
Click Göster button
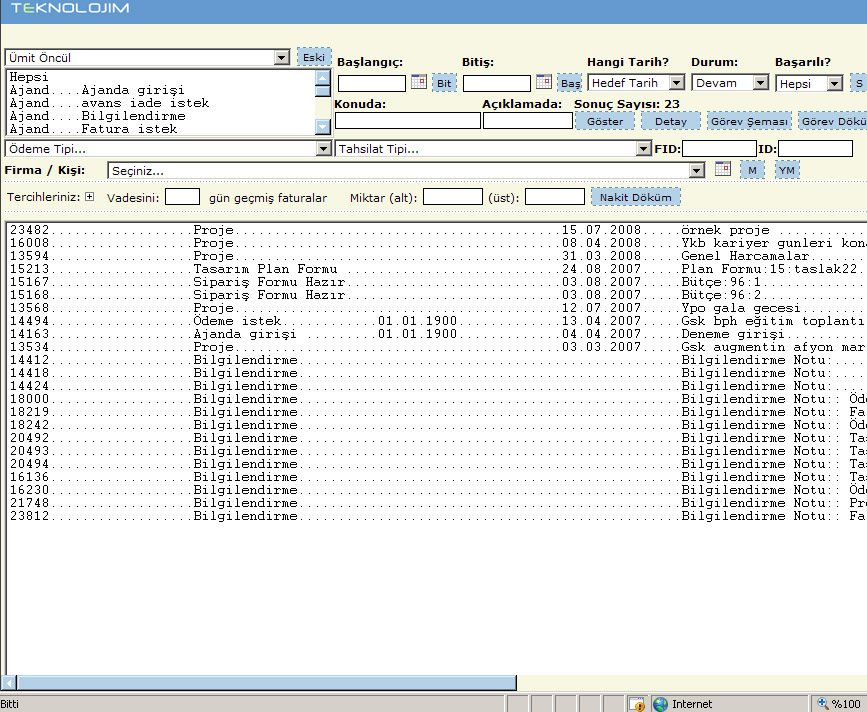click(x=605, y=121)
